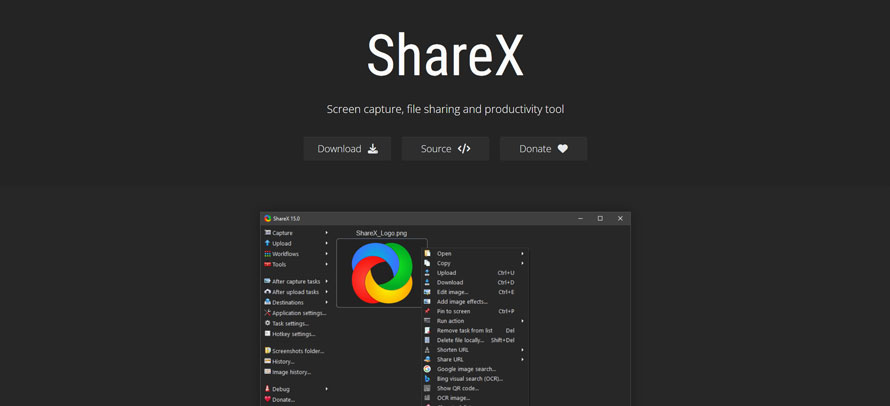Click the red Tools toolbox icon
890x406 pixels.
coord(267,264)
